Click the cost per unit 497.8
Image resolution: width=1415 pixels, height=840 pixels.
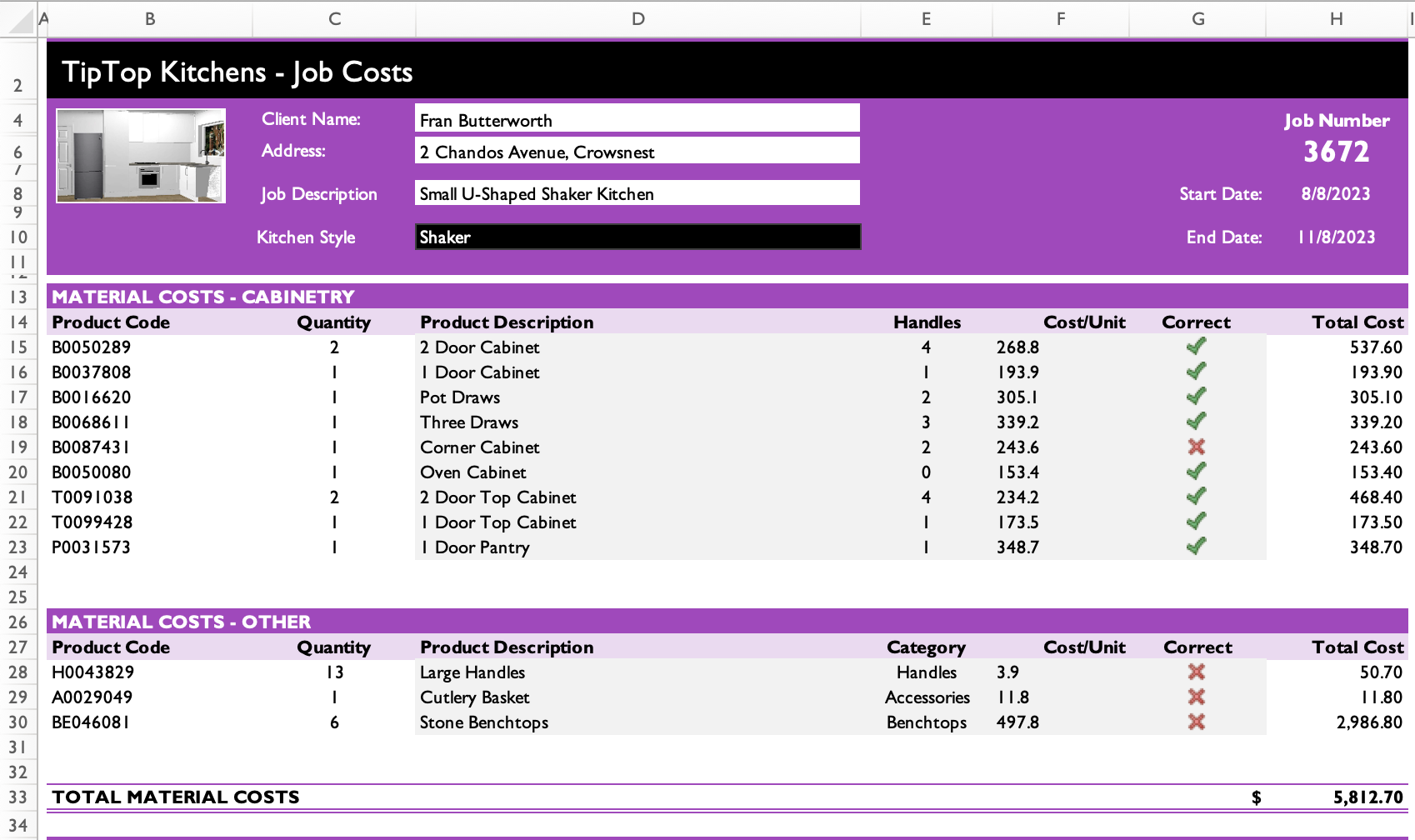tap(1018, 722)
